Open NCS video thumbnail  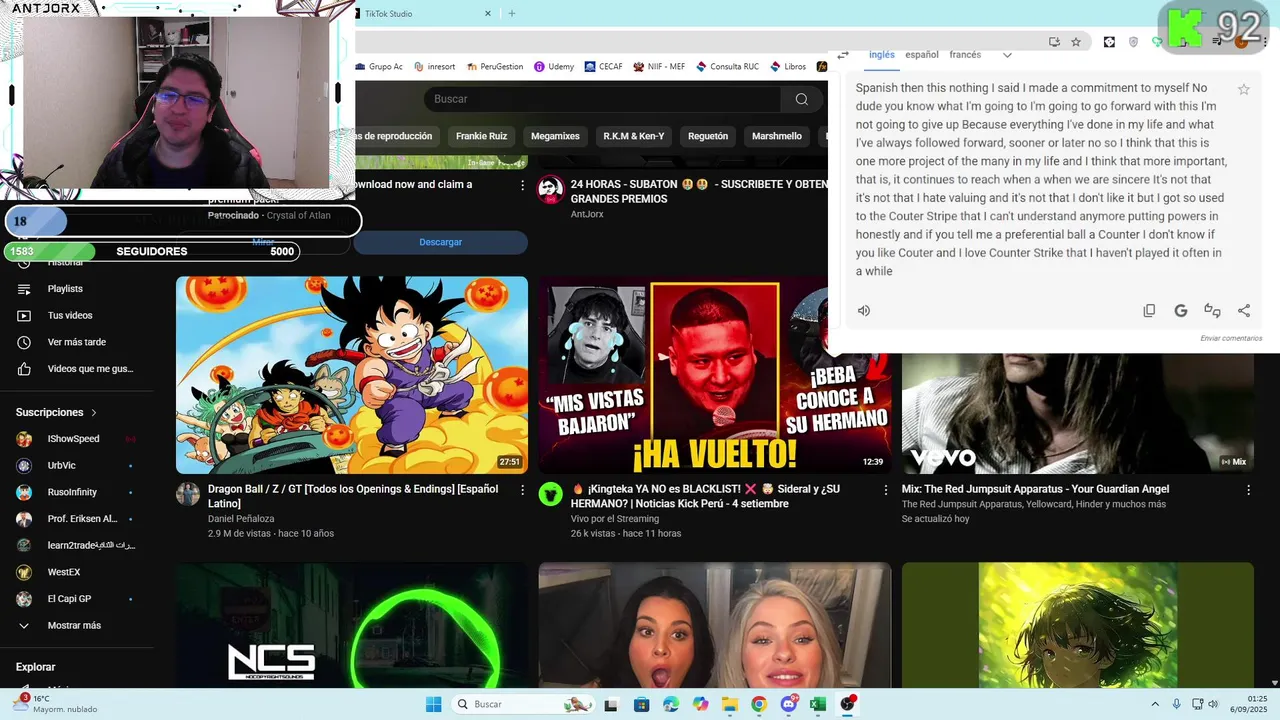(352, 625)
